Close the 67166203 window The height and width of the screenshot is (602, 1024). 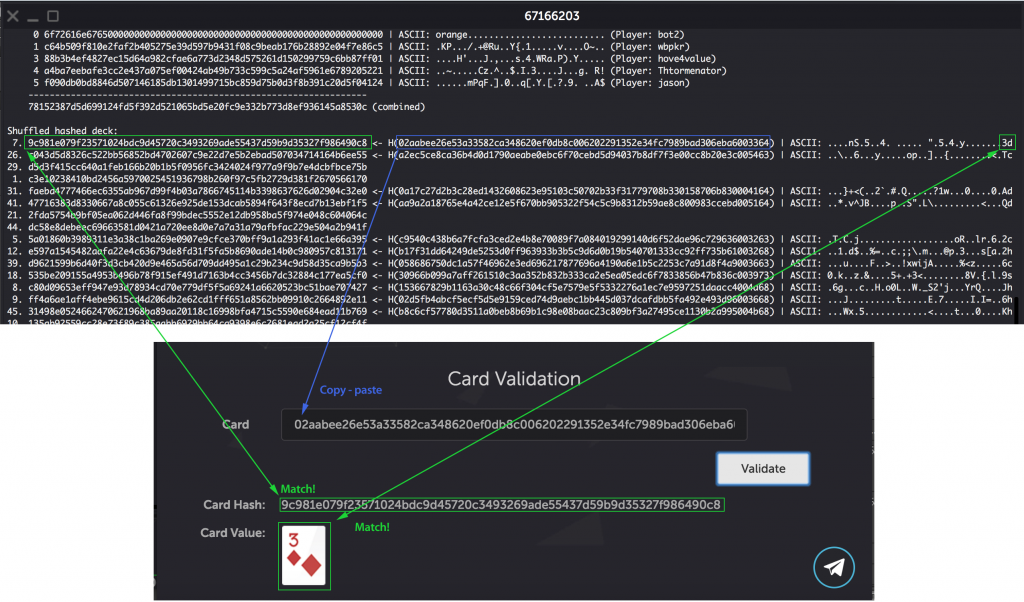coord(14,16)
